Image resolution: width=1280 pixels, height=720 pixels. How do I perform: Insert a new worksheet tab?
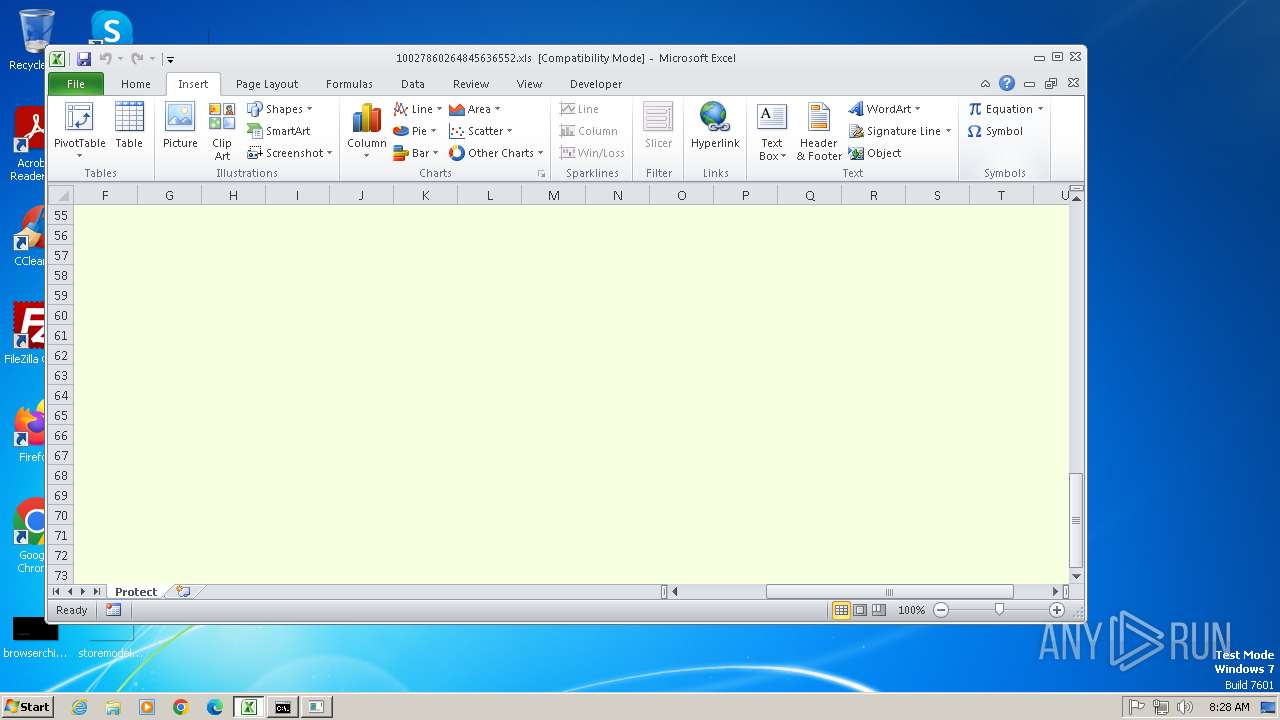pos(183,592)
